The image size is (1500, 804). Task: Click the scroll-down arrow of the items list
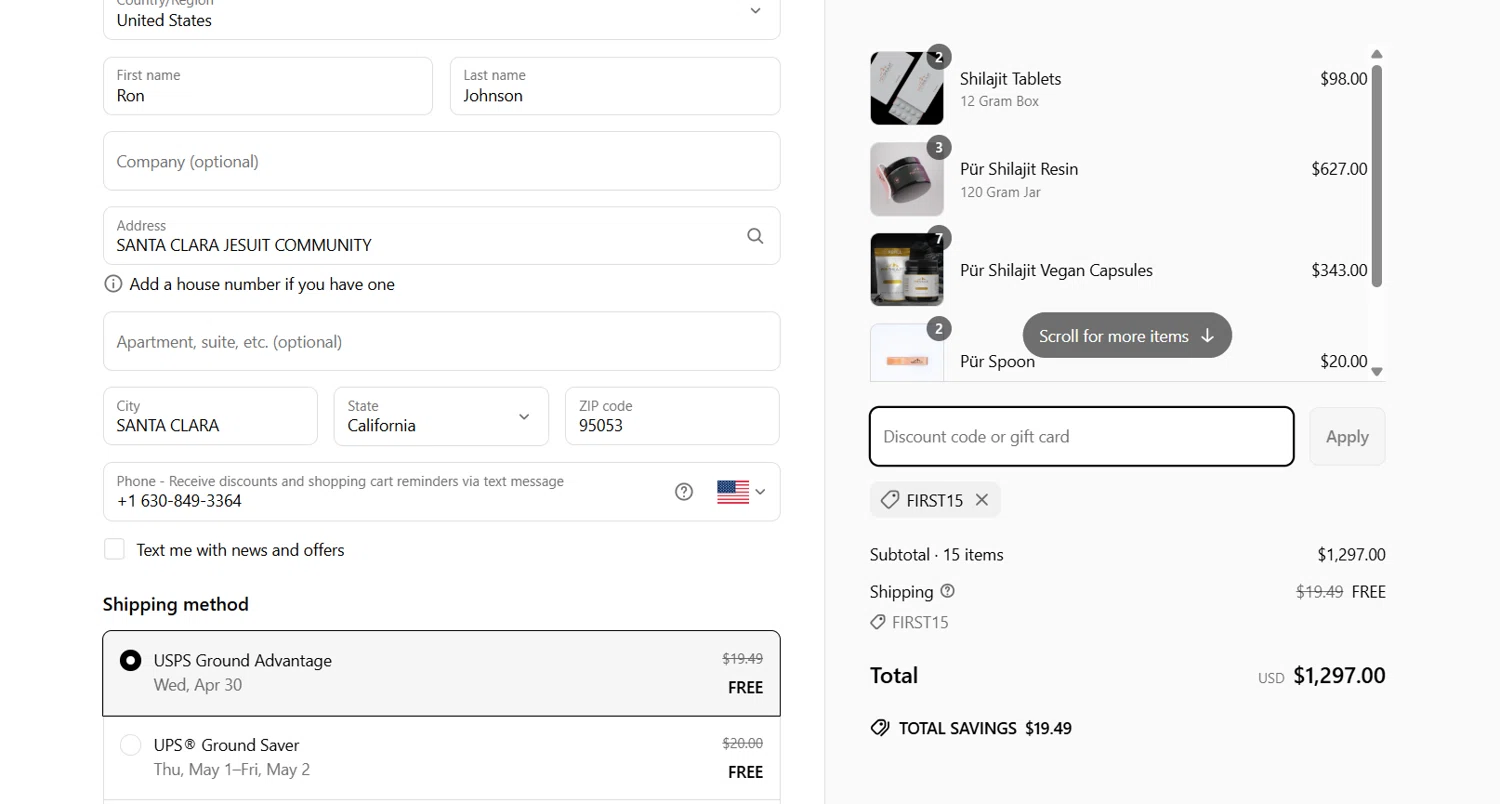click(1377, 371)
